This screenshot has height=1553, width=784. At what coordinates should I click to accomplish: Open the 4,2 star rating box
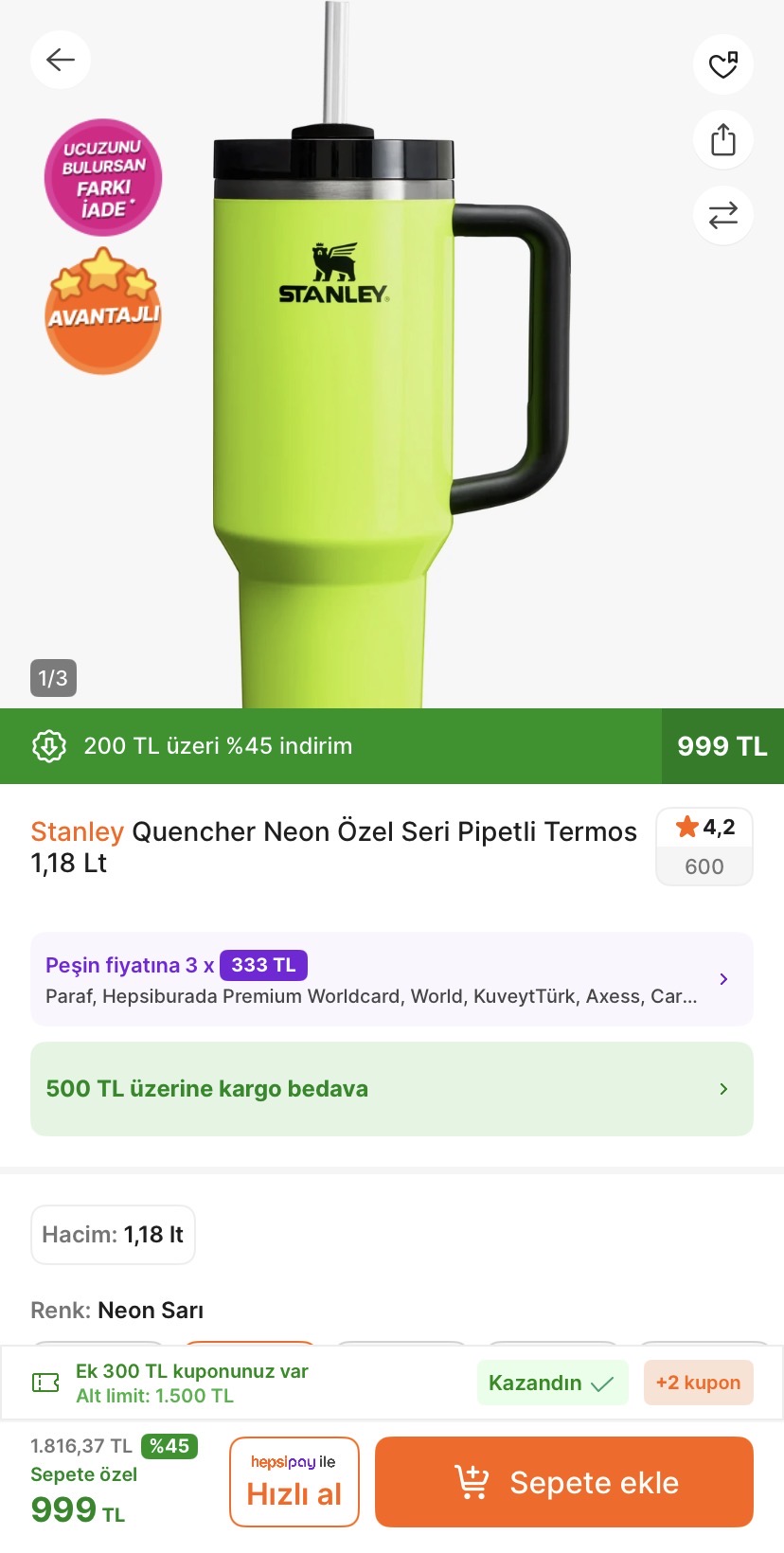point(704,847)
